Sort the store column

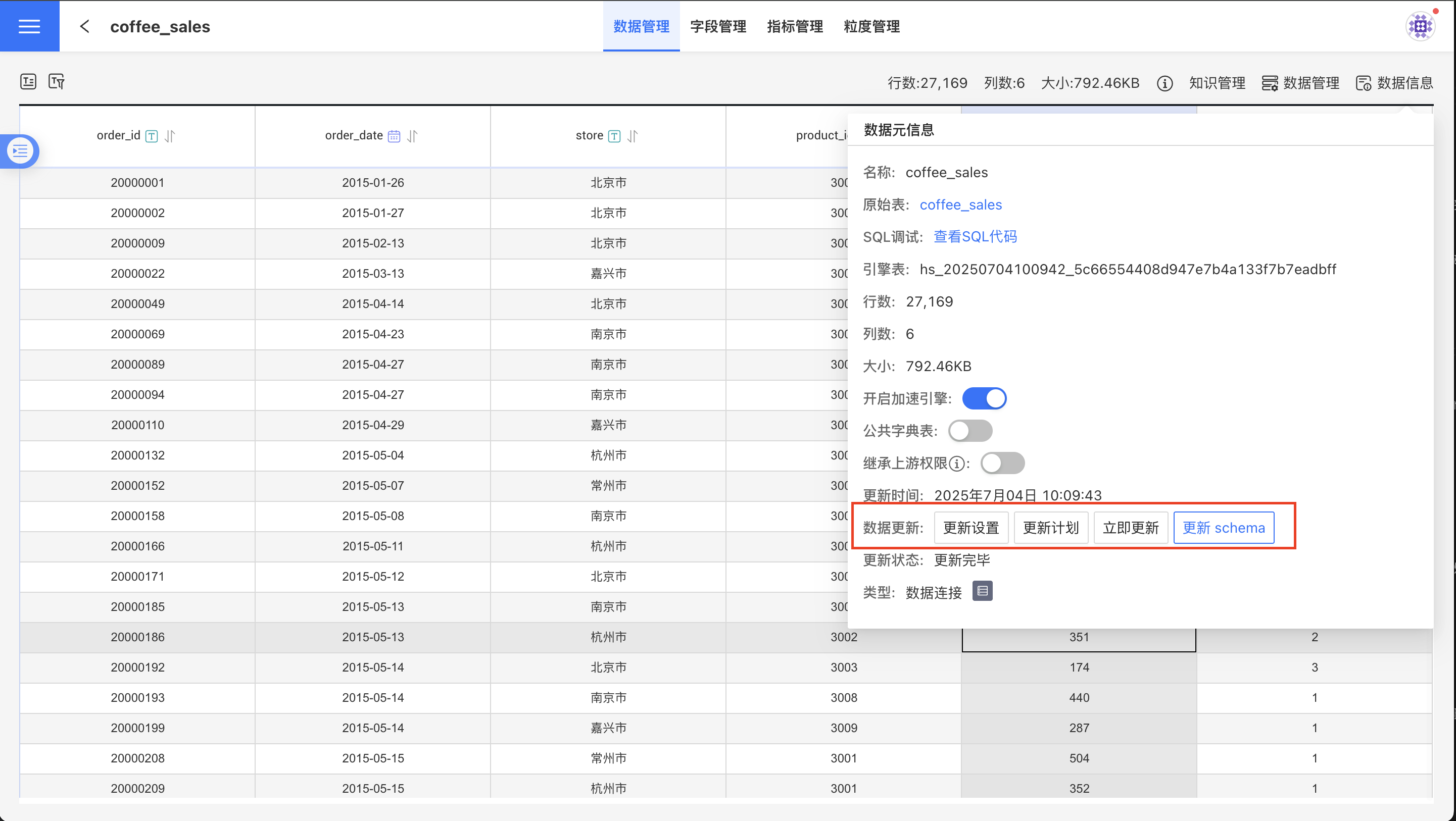click(x=633, y=136)
